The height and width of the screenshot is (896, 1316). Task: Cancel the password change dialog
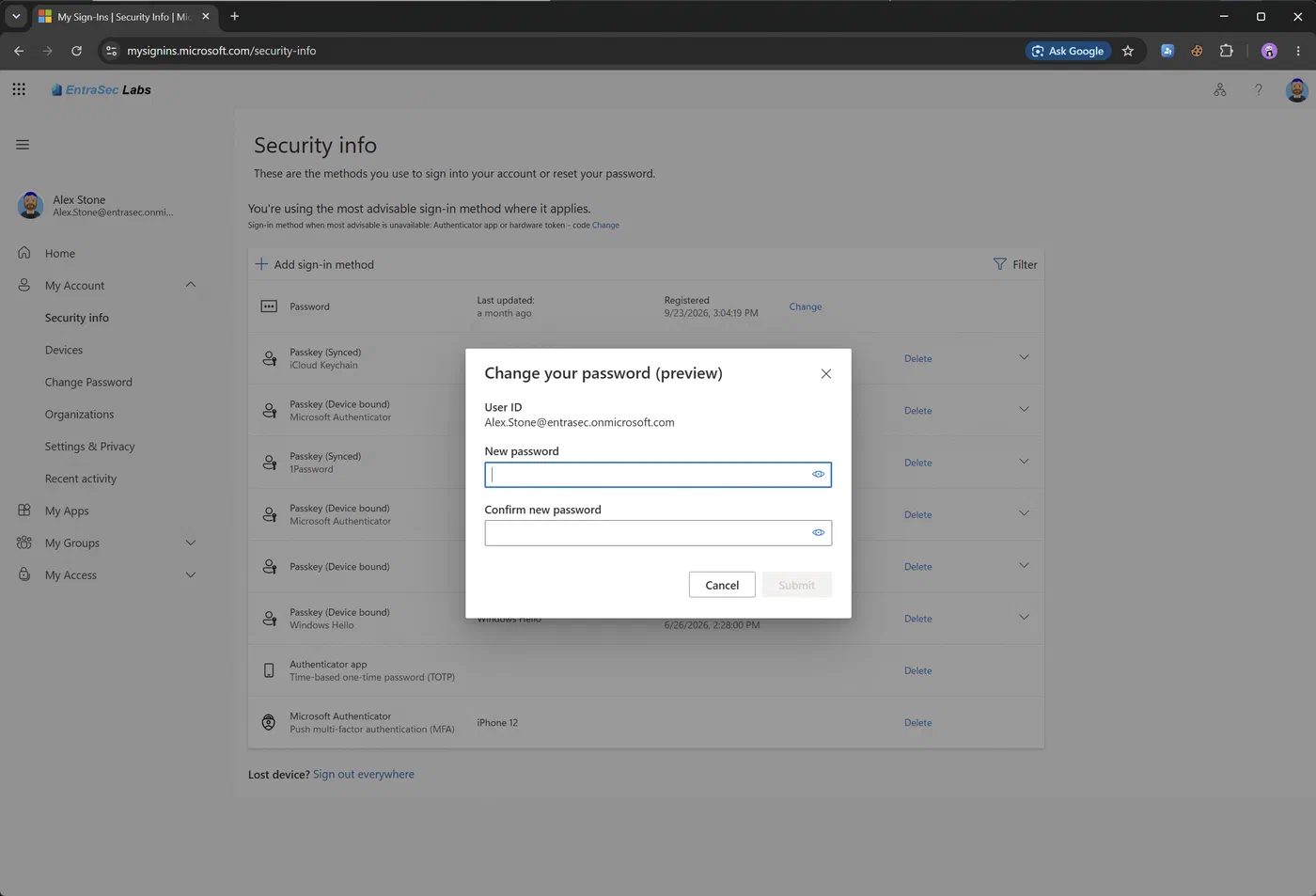(722, 585)
